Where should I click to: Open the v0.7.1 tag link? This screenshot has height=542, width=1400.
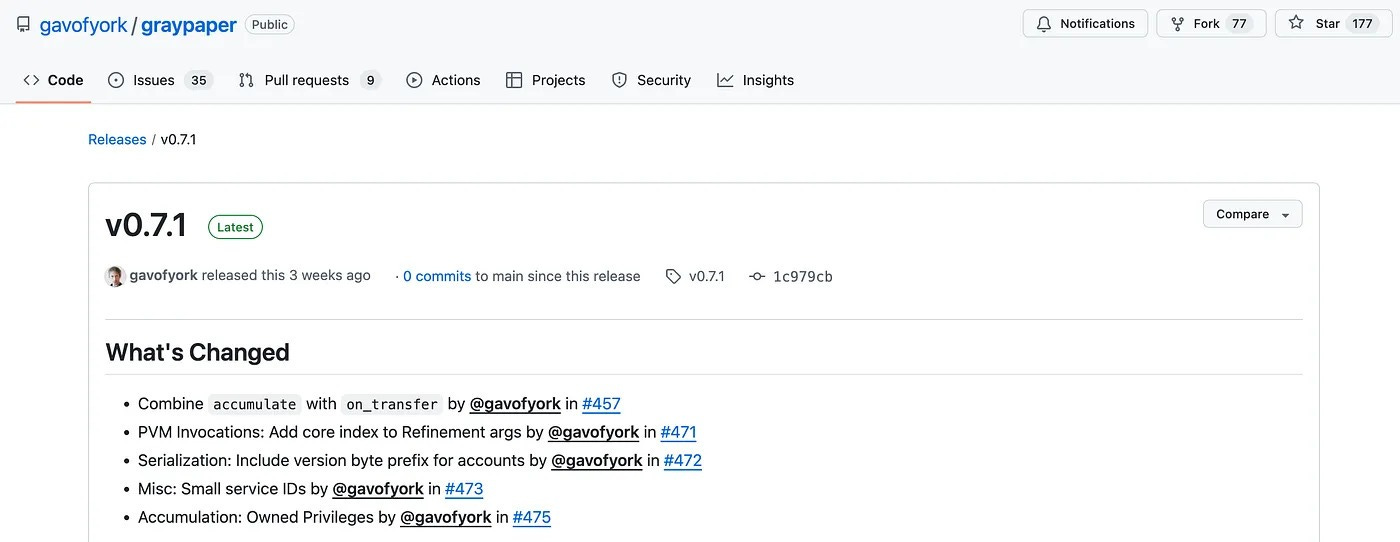(x=707, y=276)
